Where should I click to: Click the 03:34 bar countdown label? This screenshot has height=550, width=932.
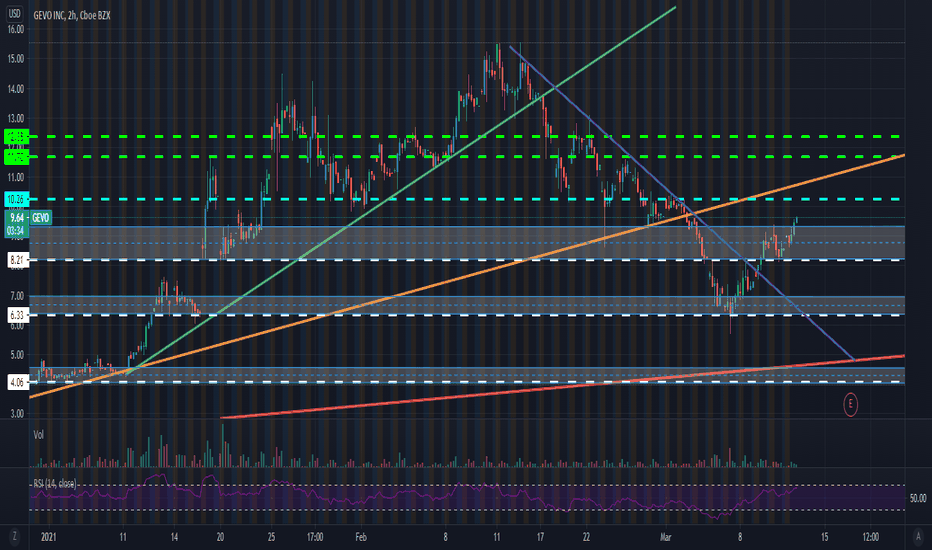tap(16, 231)
